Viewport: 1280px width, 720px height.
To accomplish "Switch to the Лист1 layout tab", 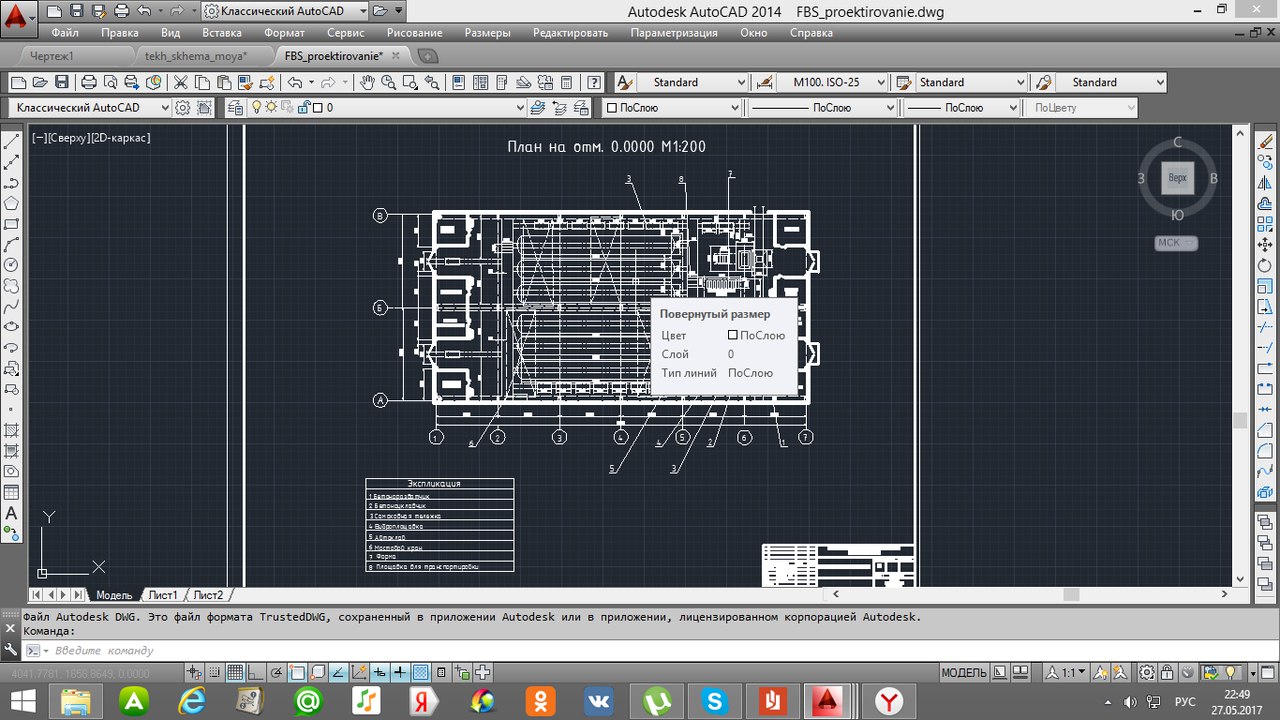I will coord(163,595).
